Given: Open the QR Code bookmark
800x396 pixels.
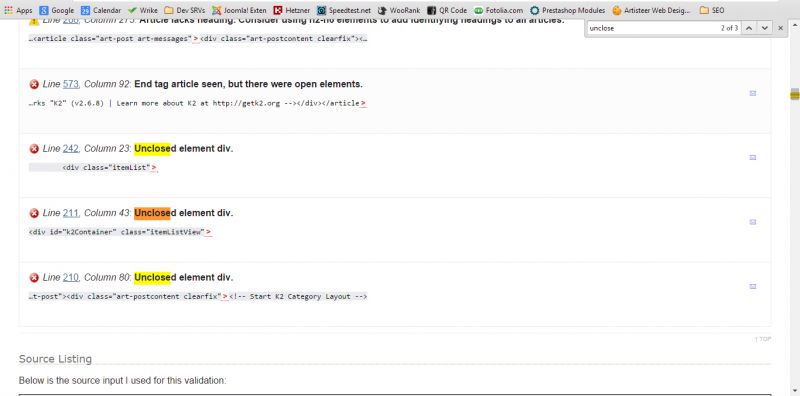Looking at the screenshot, I should (446, 10).
